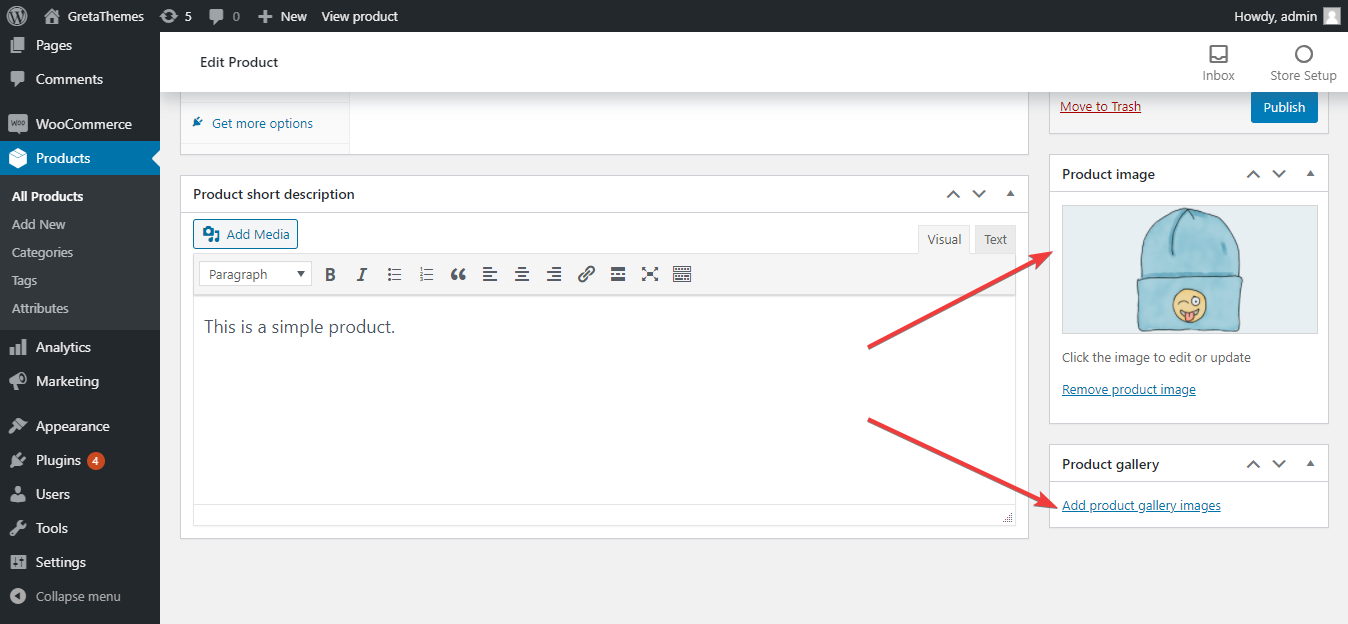Toggle the editor toolbar (kitchen sink)

click(x=682, y=274)
